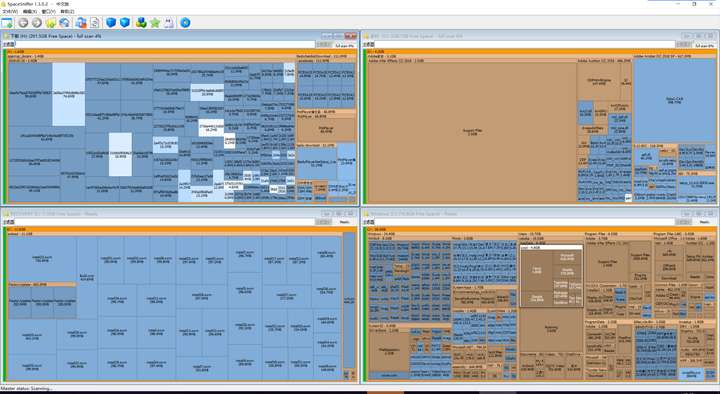Screen dimensions: 720x394
Task: Click the filter button in top-right scan window
Action: [x=683, y=45]
